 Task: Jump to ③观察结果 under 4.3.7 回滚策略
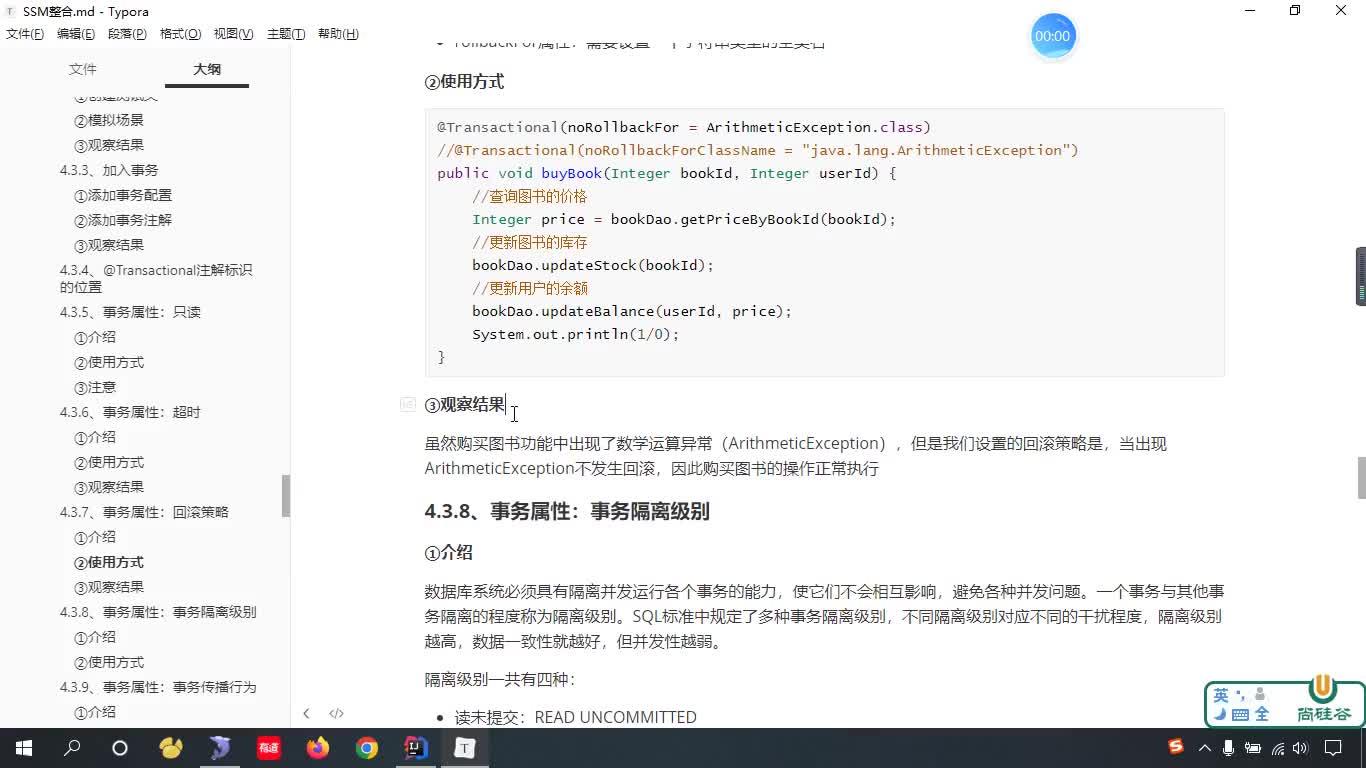coord(109,587)
